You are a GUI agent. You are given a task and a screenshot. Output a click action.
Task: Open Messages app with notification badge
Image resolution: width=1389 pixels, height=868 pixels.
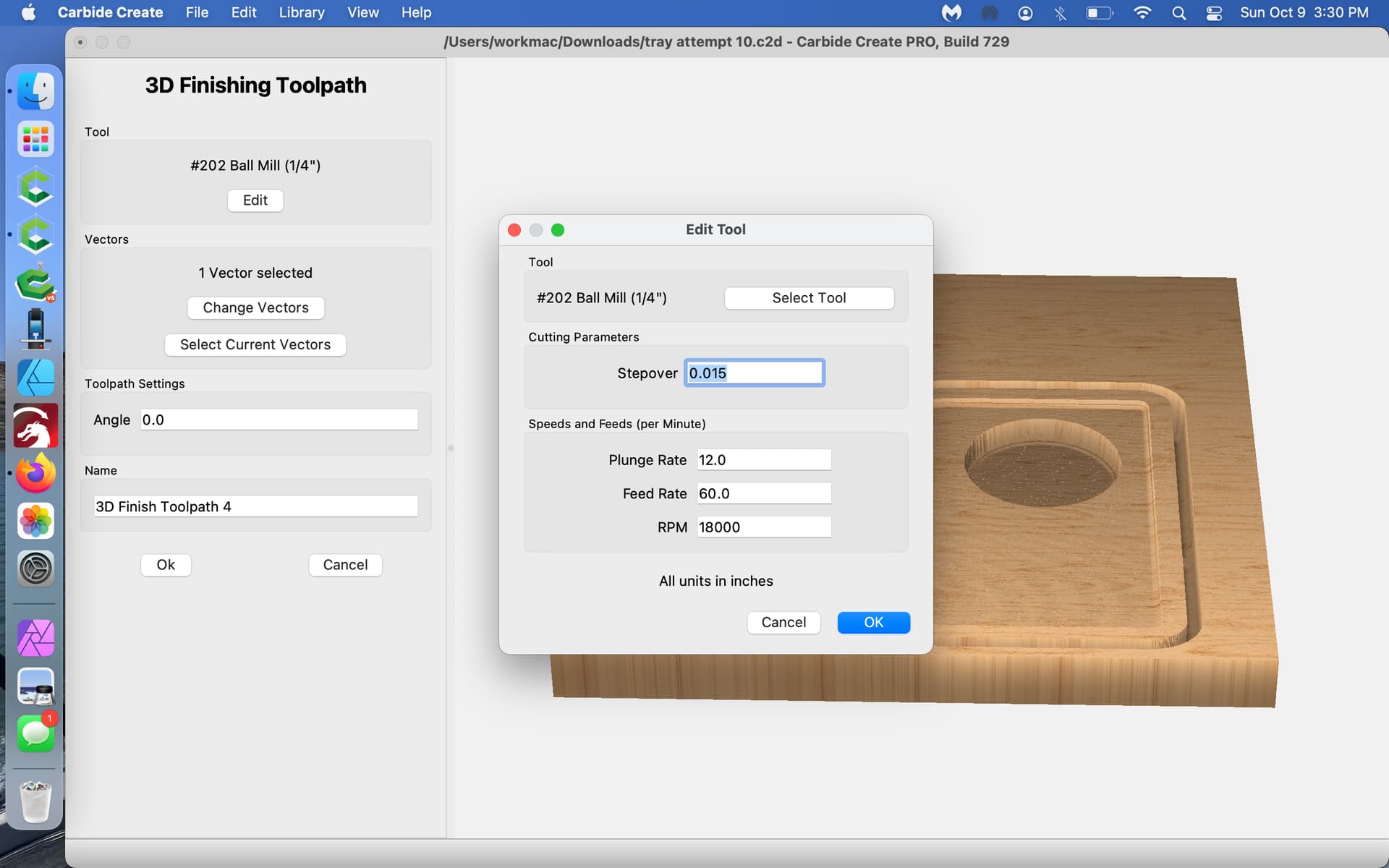pos(35,733)
